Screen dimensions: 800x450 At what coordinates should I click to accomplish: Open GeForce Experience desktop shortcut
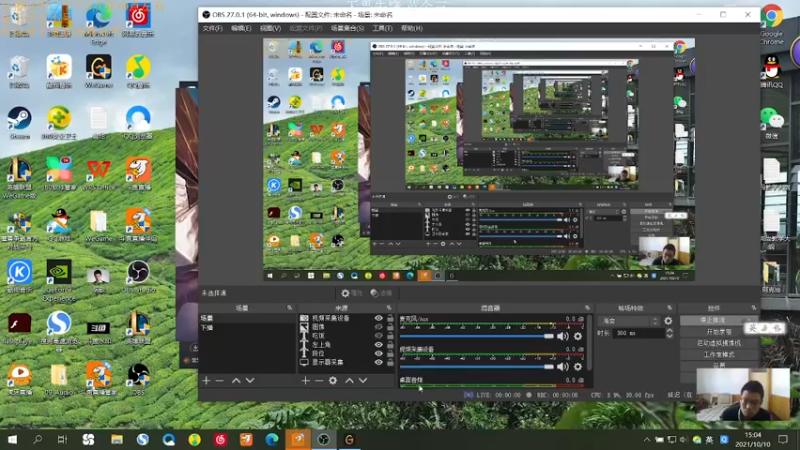[x=59, y=281]
